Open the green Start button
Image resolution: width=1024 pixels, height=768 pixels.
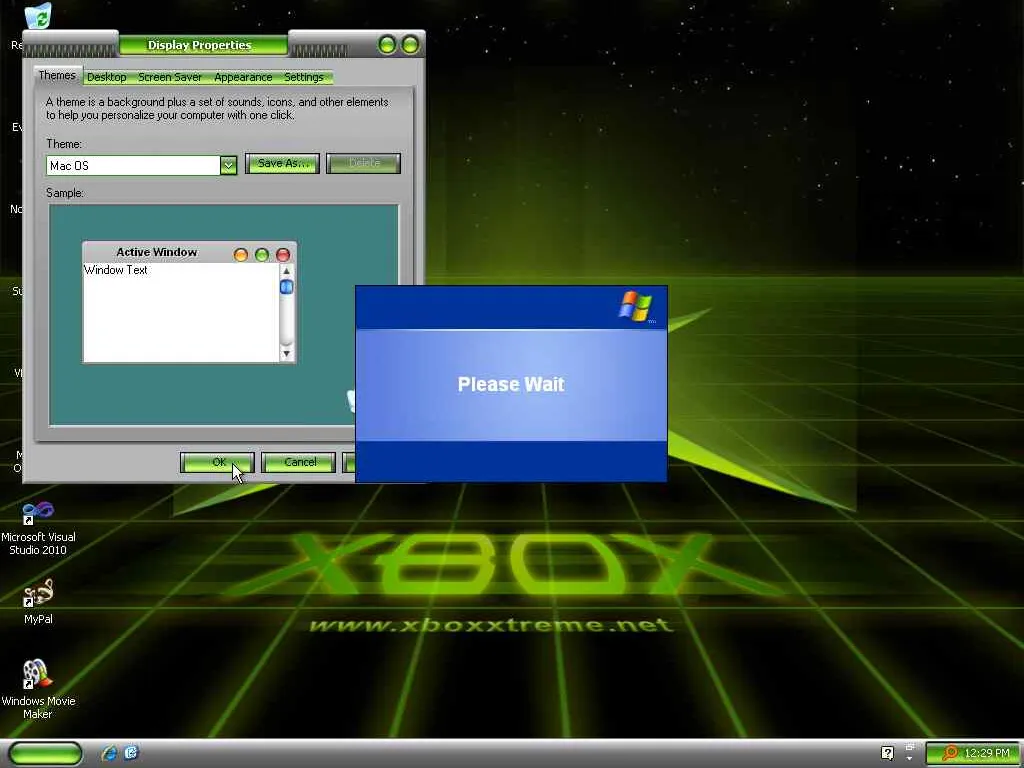coord(46,753)
